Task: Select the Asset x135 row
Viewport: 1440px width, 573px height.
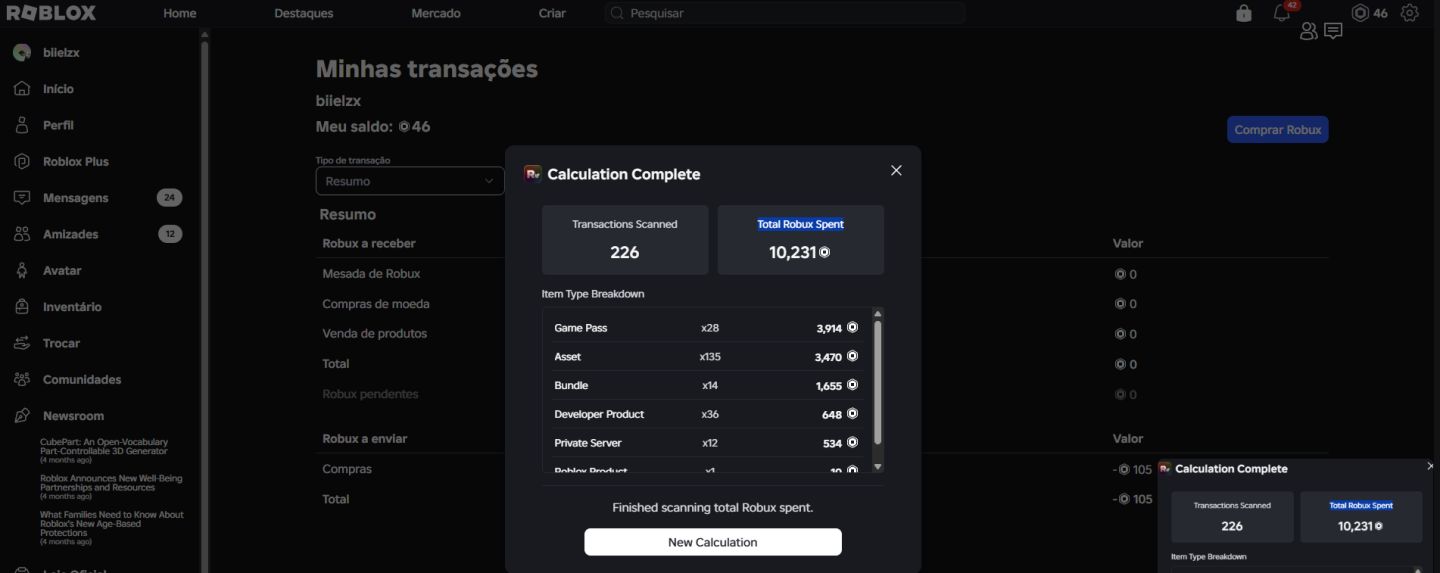Action: [x=706, y=356]
